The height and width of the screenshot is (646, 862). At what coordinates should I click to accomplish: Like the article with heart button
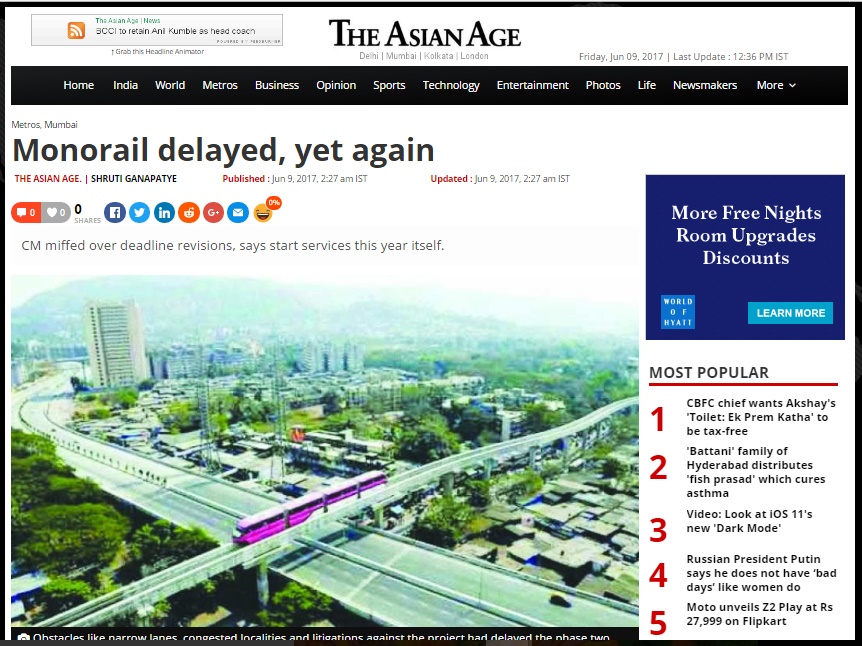(56, 212)
